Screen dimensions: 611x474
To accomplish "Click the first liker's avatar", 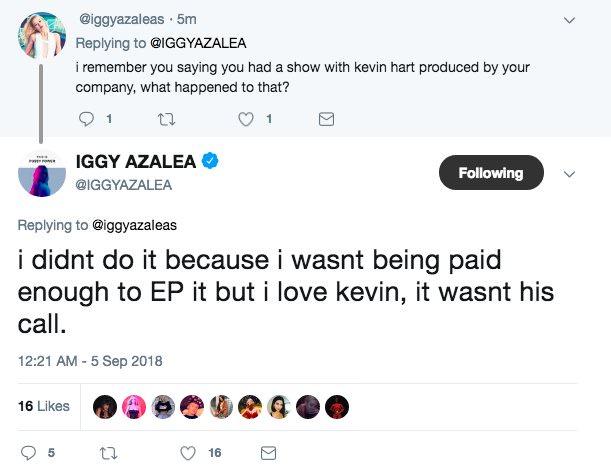I will coord(103,406).
